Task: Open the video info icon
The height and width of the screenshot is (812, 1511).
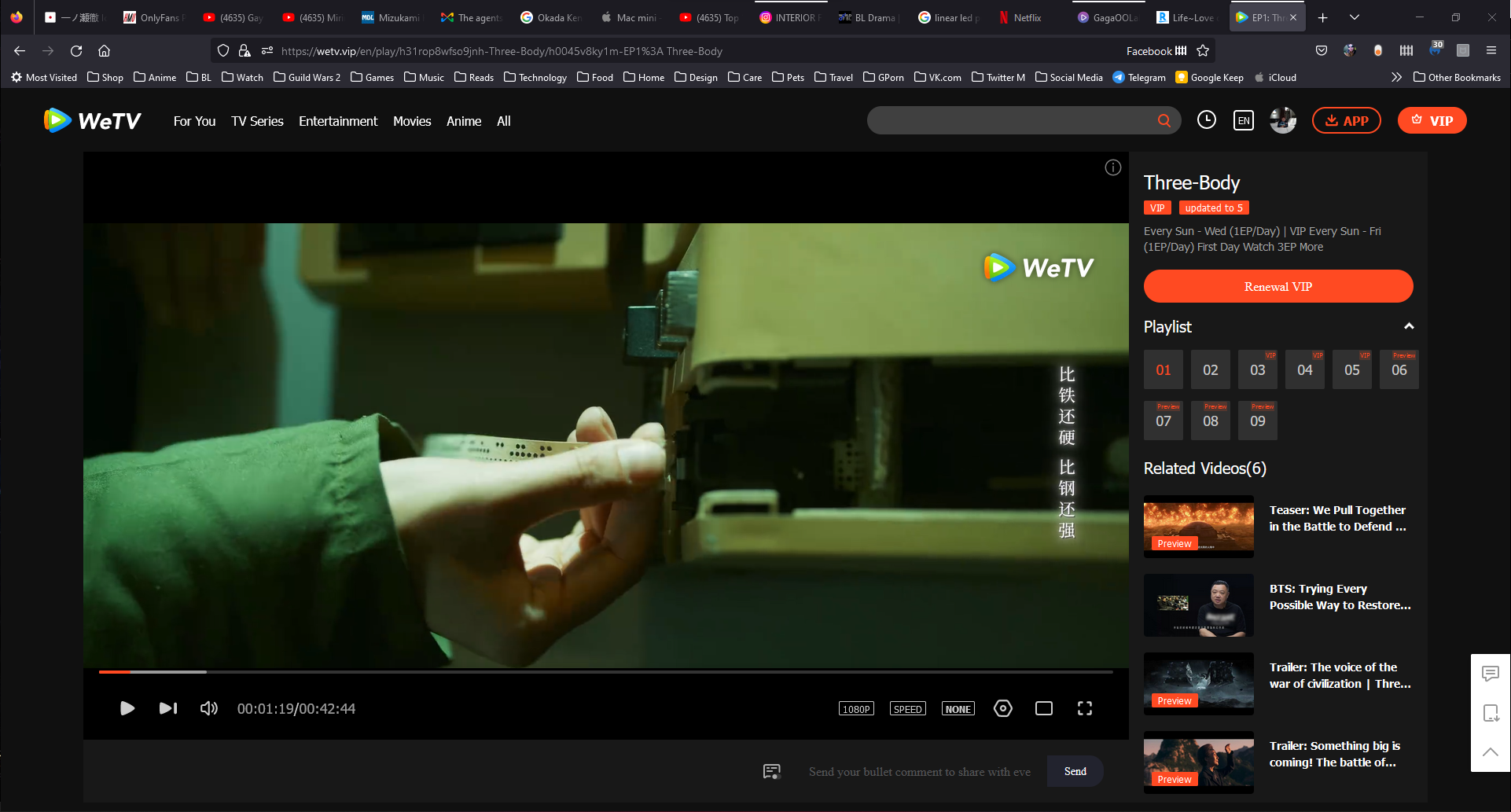Action: (x=1112, y=167)
